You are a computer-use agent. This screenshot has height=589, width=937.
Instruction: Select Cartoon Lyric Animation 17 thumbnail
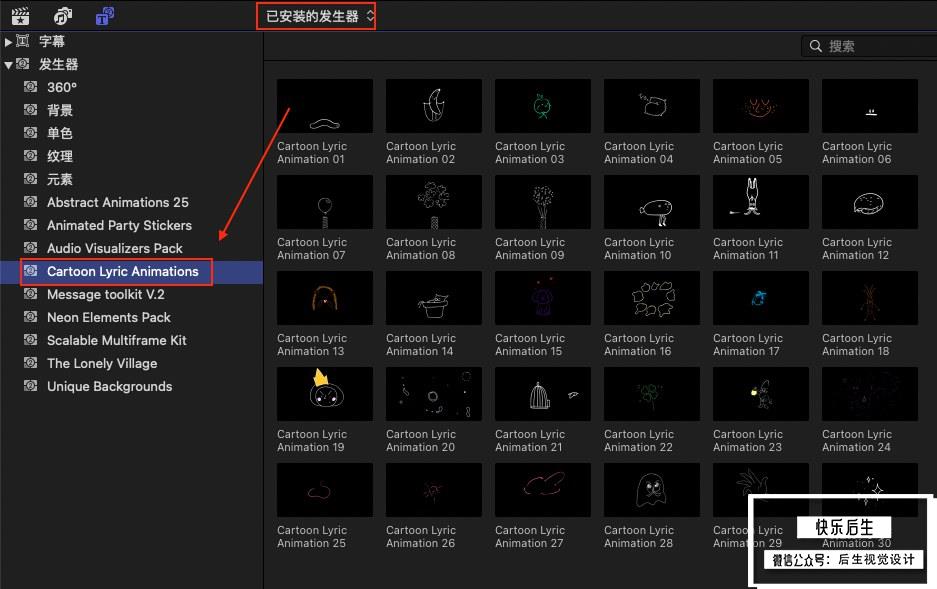pos(761,298)
